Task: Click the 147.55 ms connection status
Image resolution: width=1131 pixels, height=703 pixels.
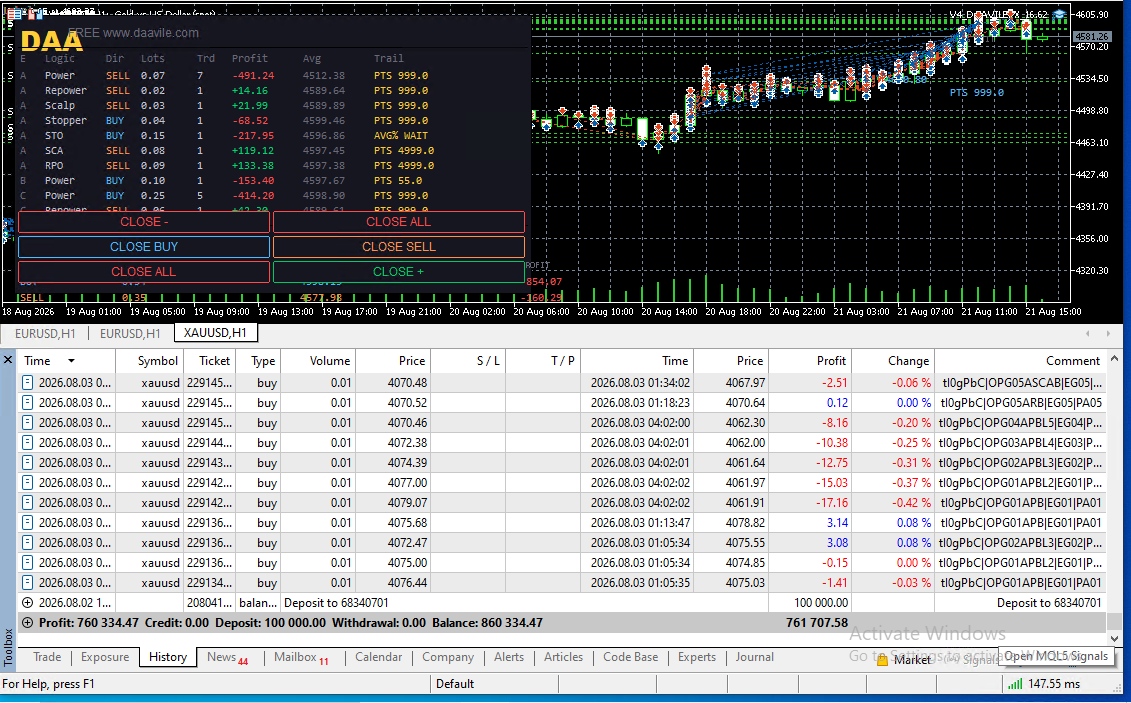Action: tap(1054, 684)
